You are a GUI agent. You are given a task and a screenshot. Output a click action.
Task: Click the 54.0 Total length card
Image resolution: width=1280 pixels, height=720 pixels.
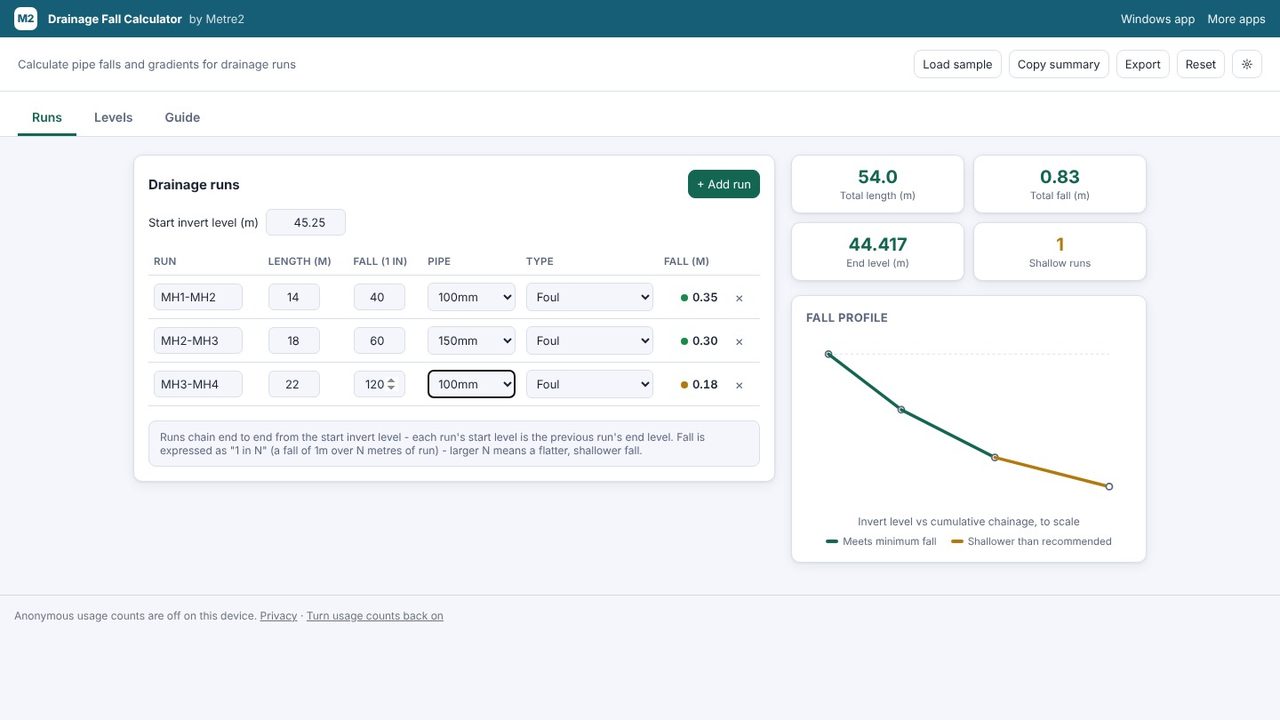878,184
